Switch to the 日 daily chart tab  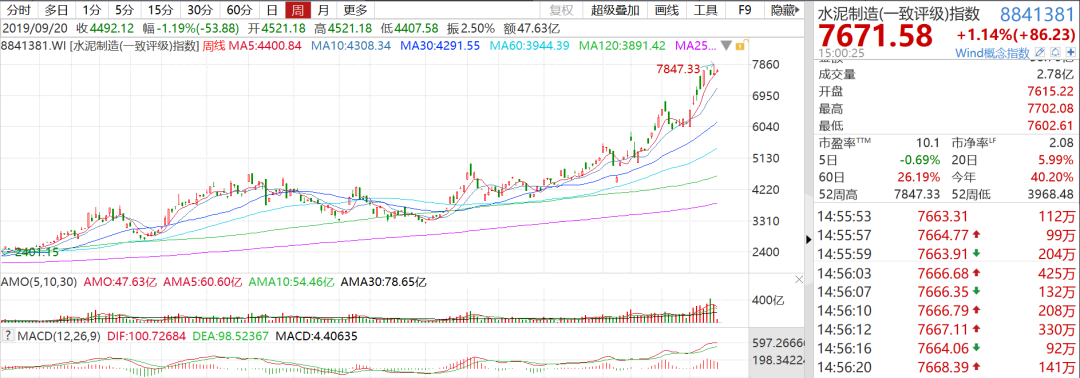pos(273,10)
